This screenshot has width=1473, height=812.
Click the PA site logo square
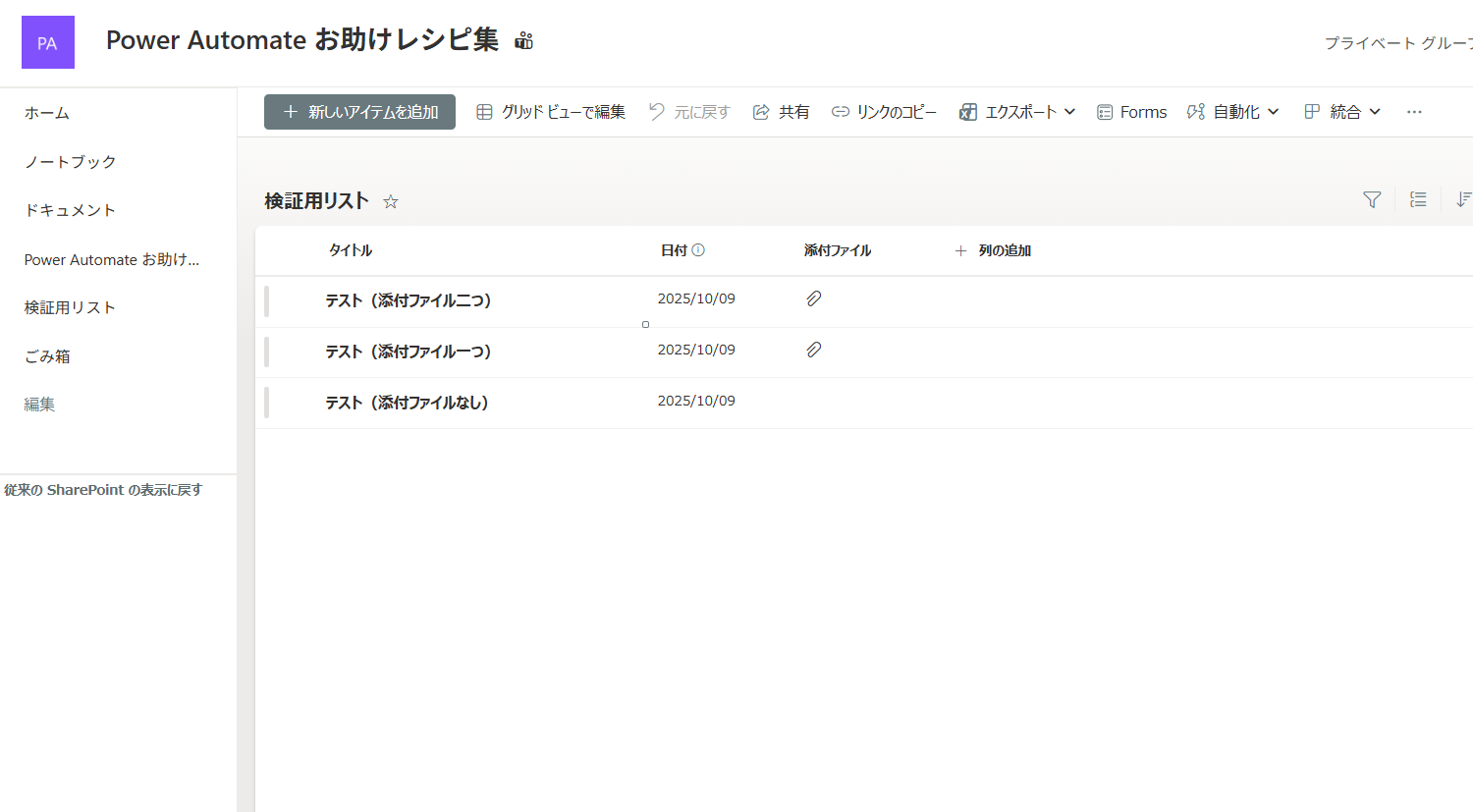click(47, 41)
